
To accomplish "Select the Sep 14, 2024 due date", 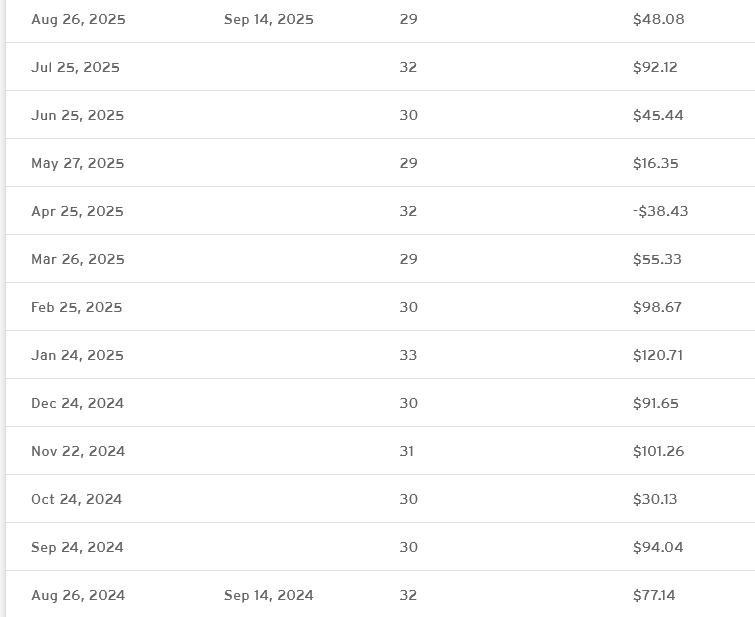I will (269, 595).
